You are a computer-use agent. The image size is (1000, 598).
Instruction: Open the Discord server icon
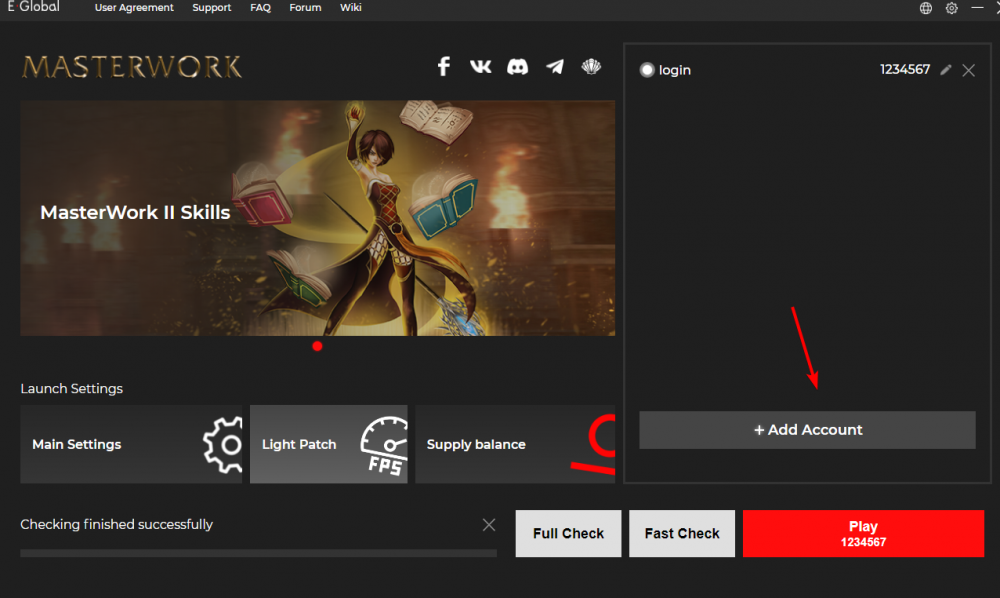pos(518,67)
